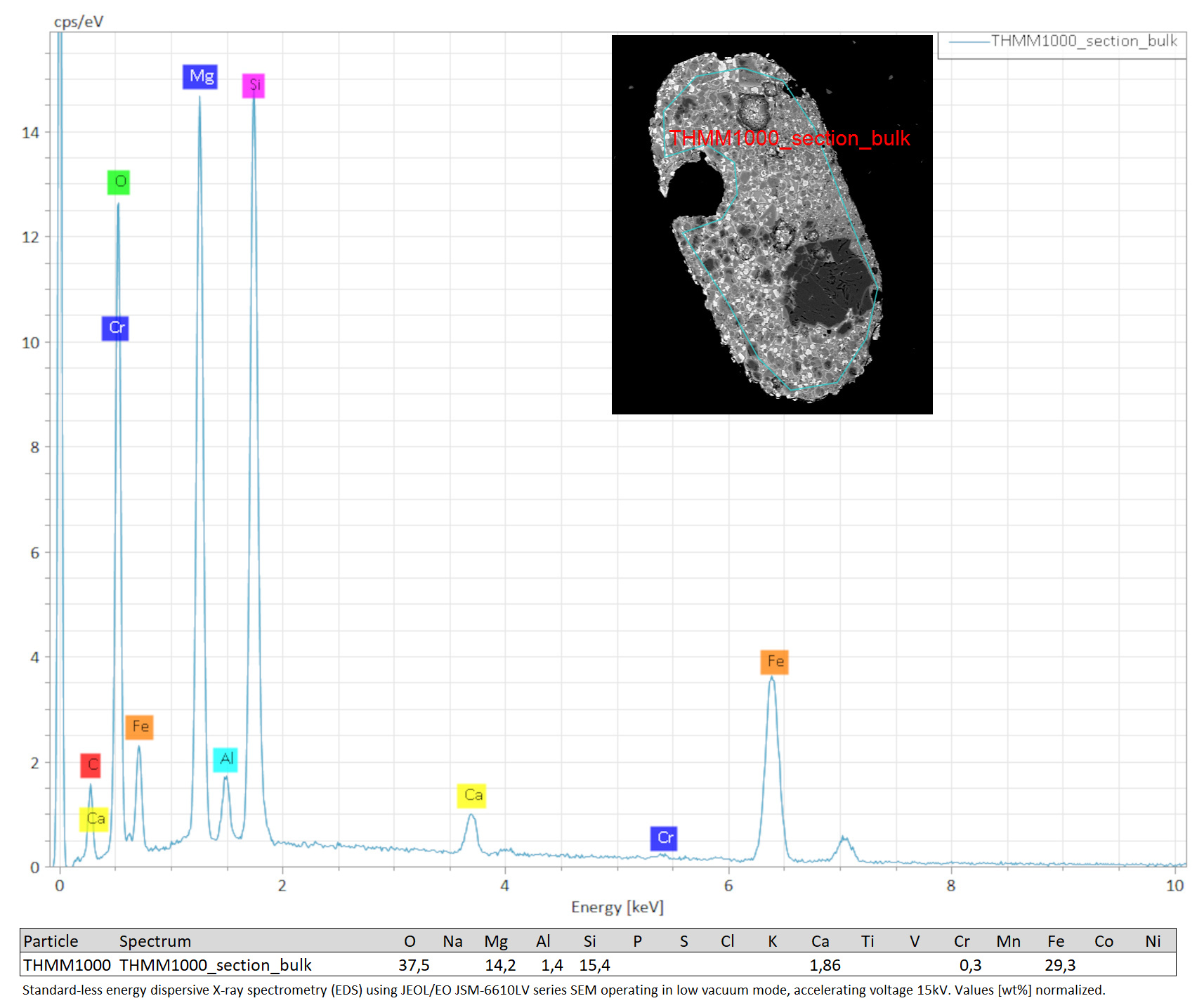
Task: Select the Fe value 29,3 cell
Action: click(x=1059, y=965)
